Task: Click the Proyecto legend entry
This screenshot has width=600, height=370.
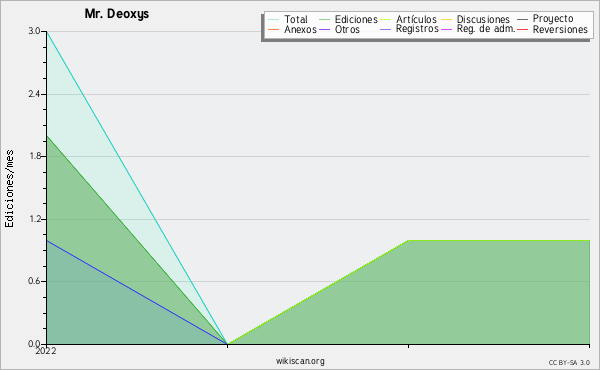Action: pyautogui.click(x=545, y=19)
